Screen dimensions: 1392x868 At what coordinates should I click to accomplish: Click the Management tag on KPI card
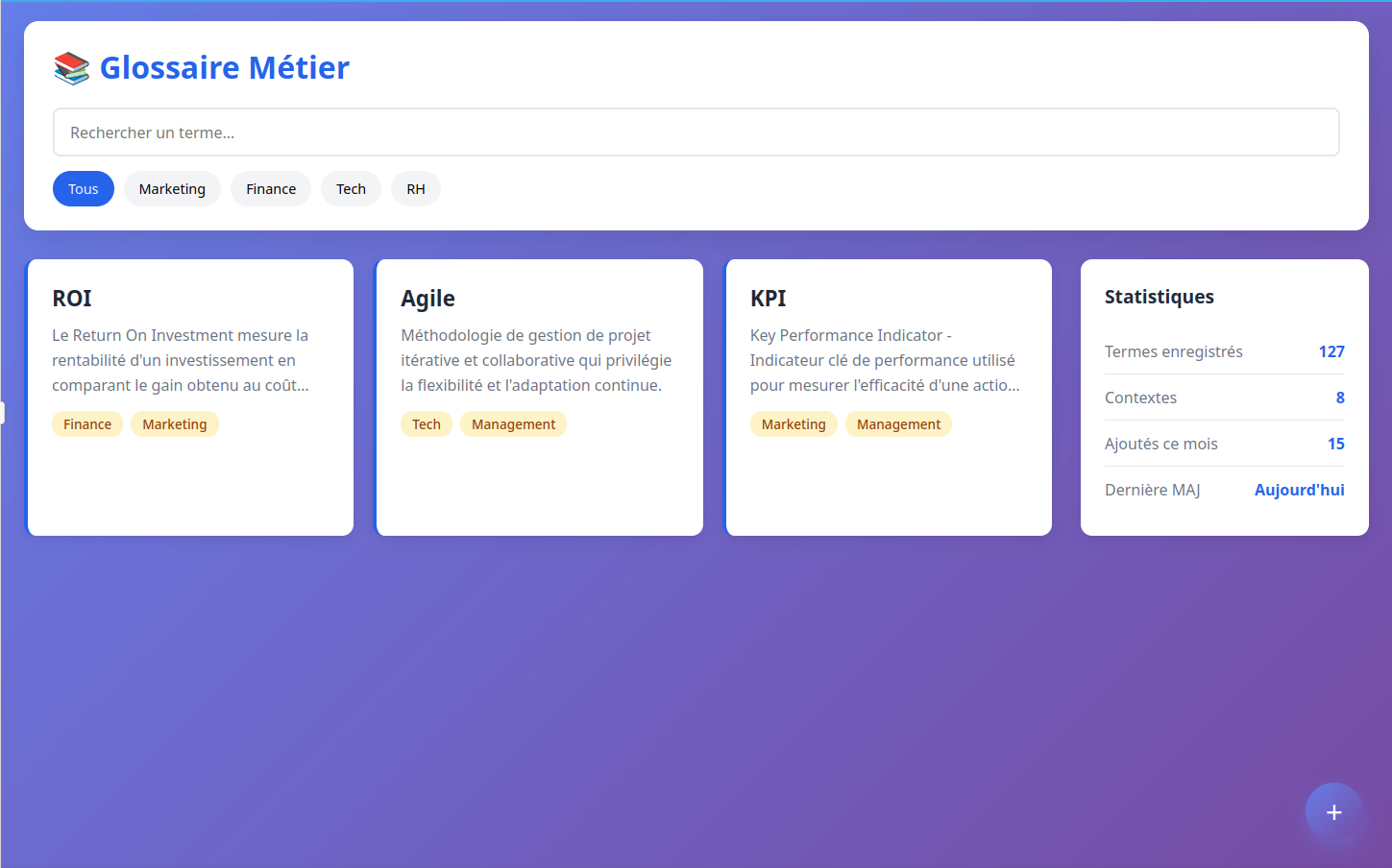(x=898, y=424)
